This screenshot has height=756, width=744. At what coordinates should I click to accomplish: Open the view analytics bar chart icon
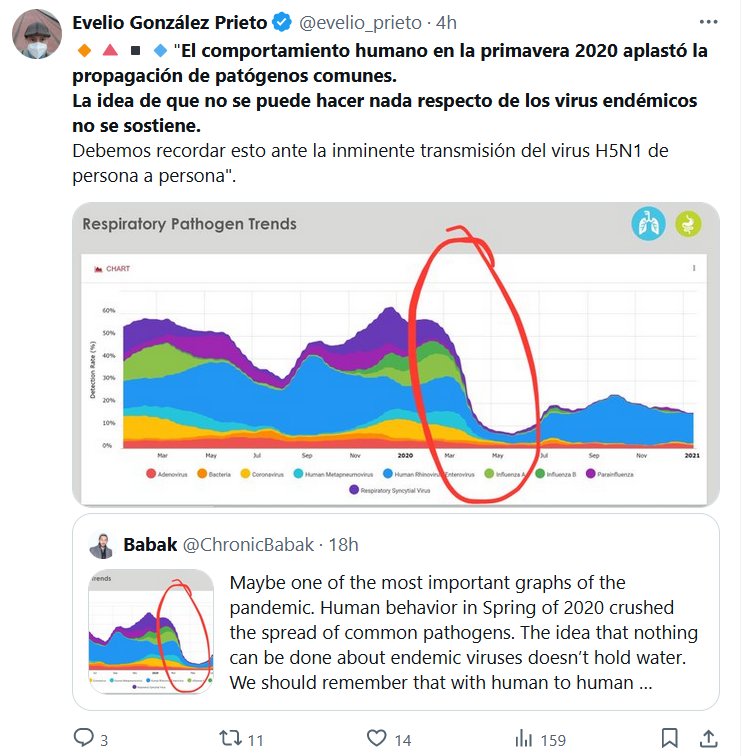[523, 739]
